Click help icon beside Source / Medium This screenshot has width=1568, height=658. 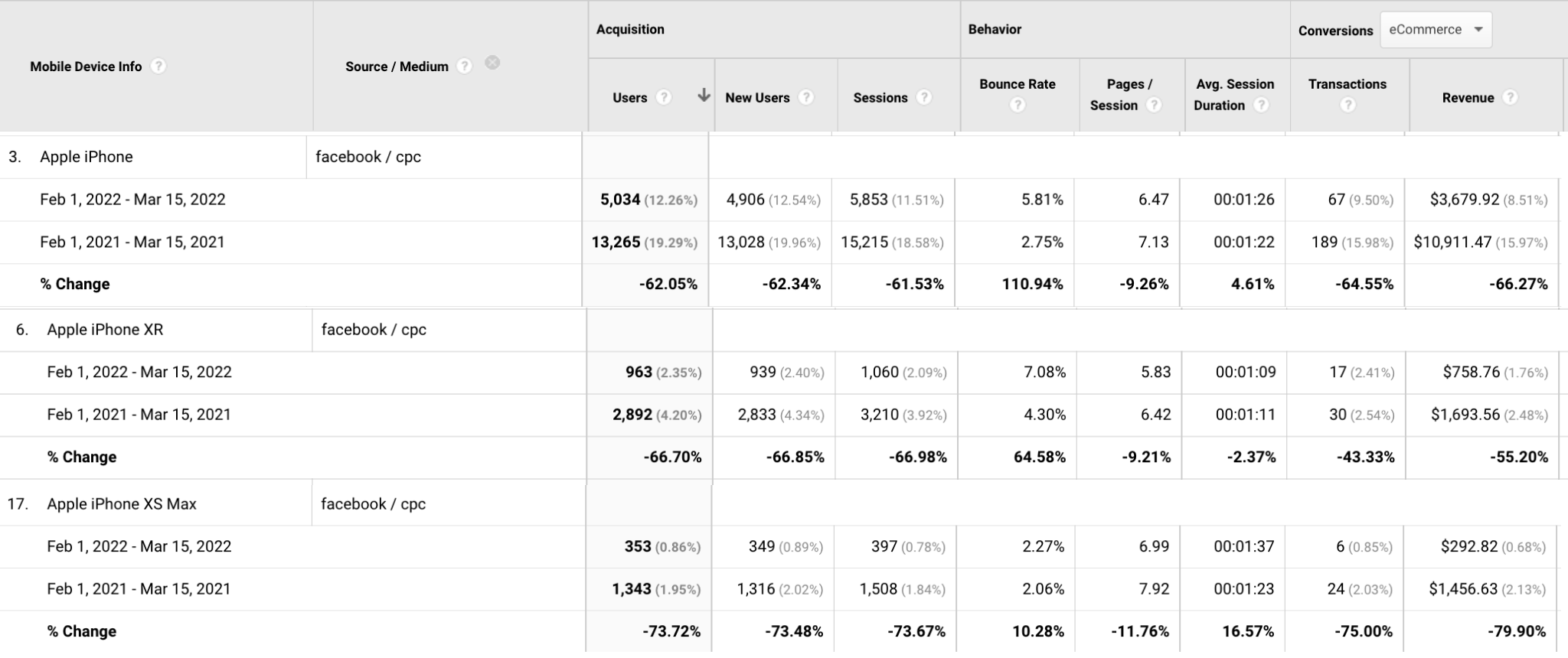pyautogui.click(x=464, y=67)
